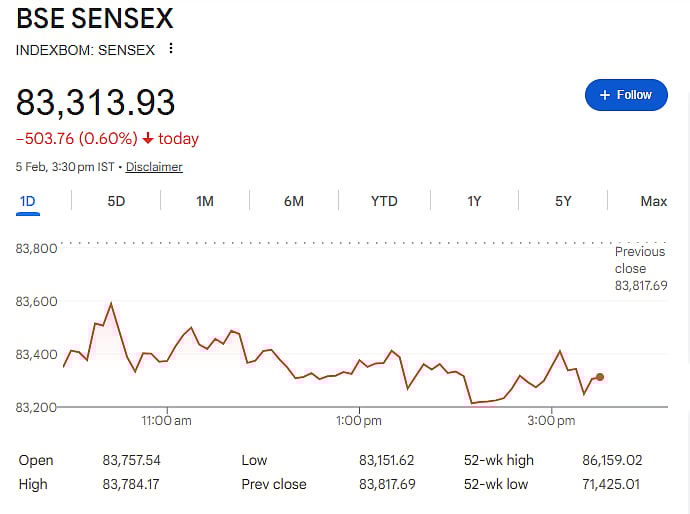690x514 pixels.
Task: Open the three-dot more options menu
Action: click(x=171, y=49)
